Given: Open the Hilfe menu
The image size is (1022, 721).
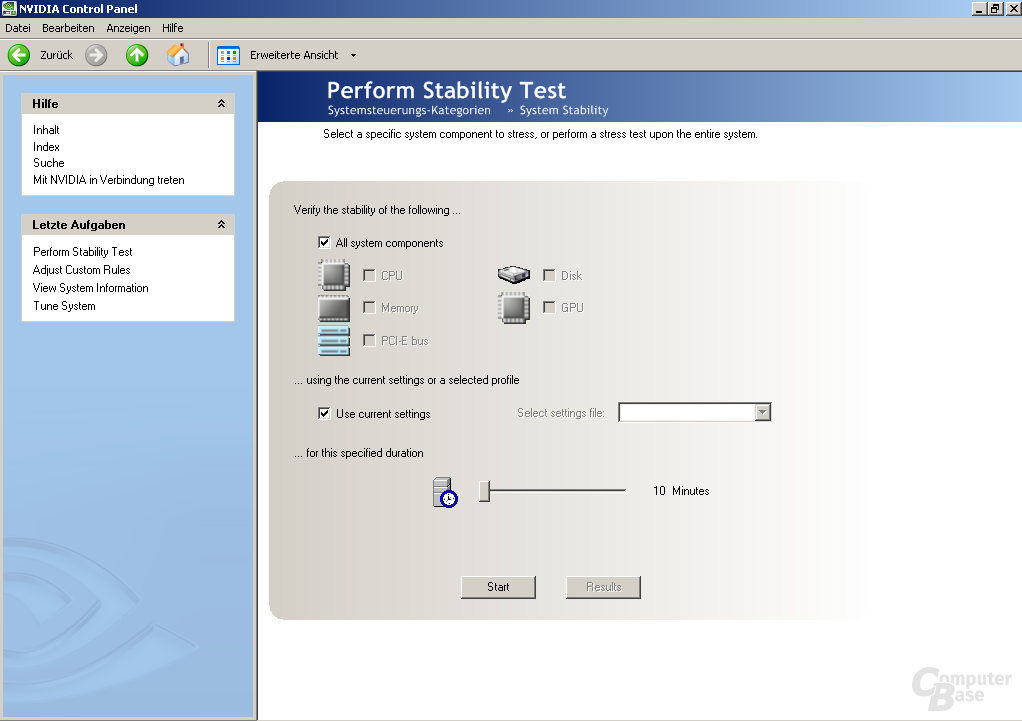Looking at the screenshot, I should pos(173,28).
